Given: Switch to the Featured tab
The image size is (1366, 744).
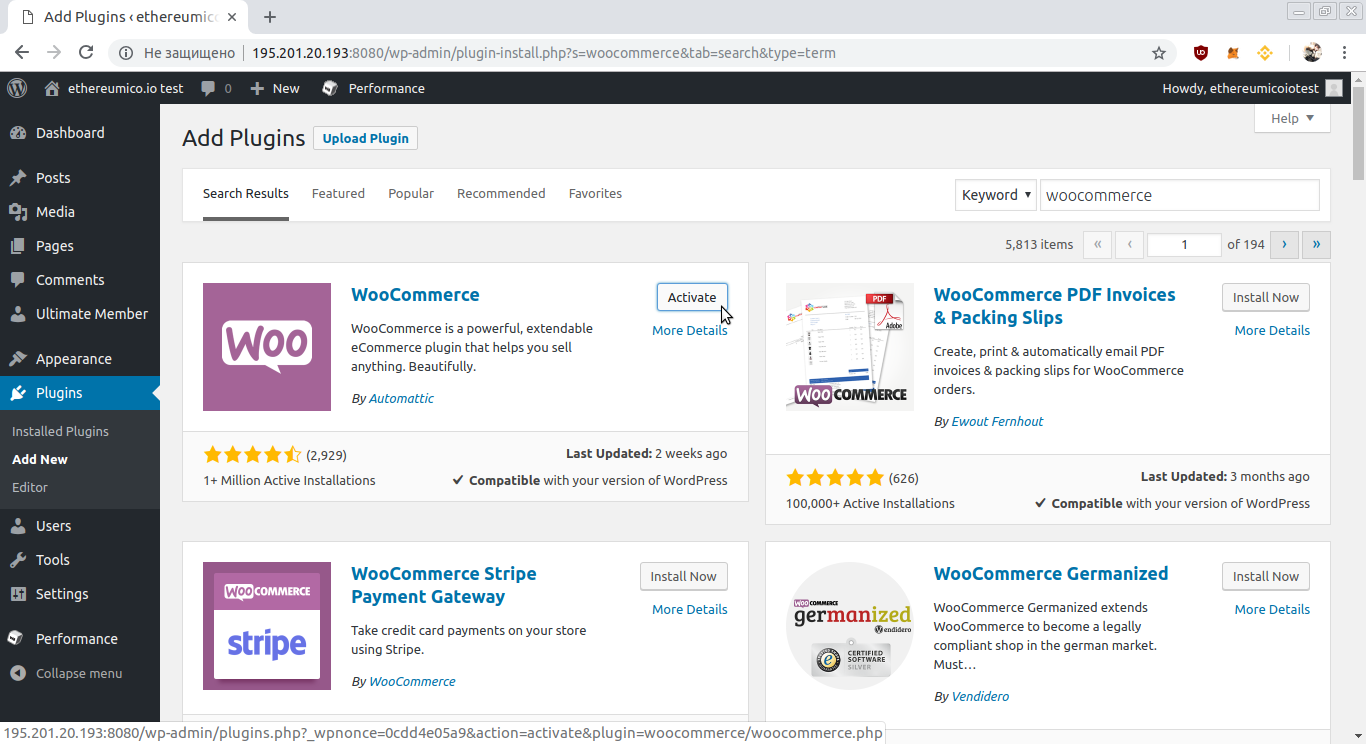Looking at the screenshot, I should (338, 194).
